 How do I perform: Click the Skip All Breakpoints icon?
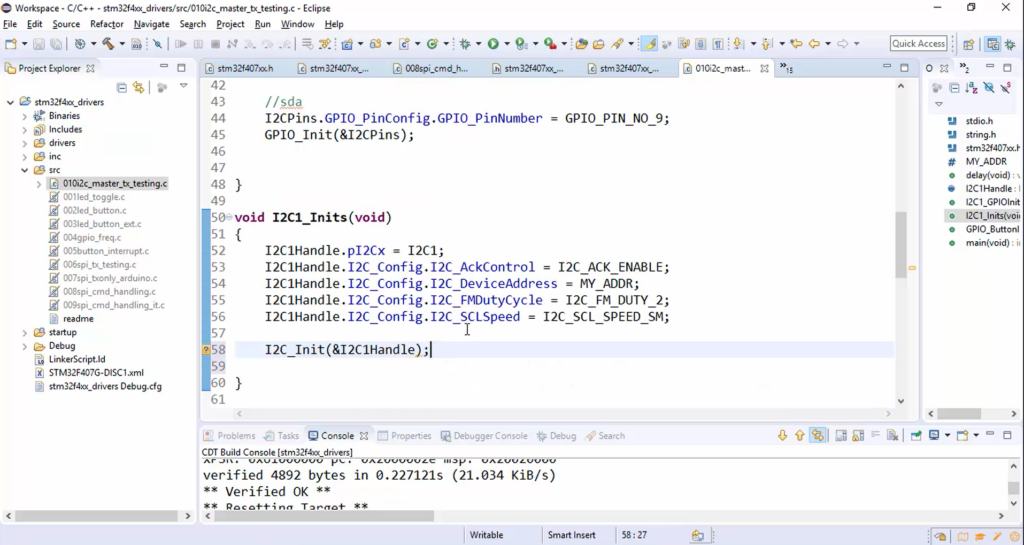click(x=157, y=44)
